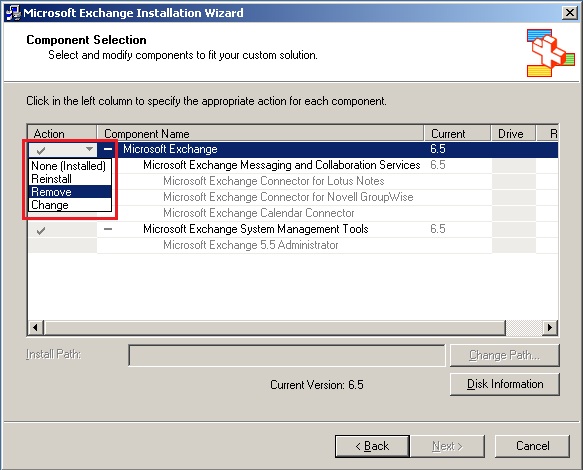Click the Current column header
Viewport: 583px width, 470px height.
(x=457, y=133)
